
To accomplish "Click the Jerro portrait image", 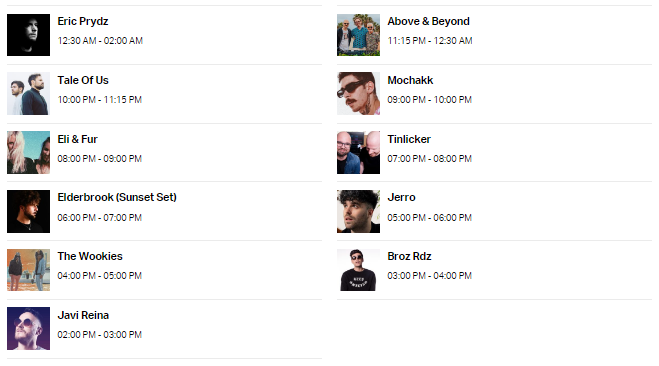I will [358, 211].
